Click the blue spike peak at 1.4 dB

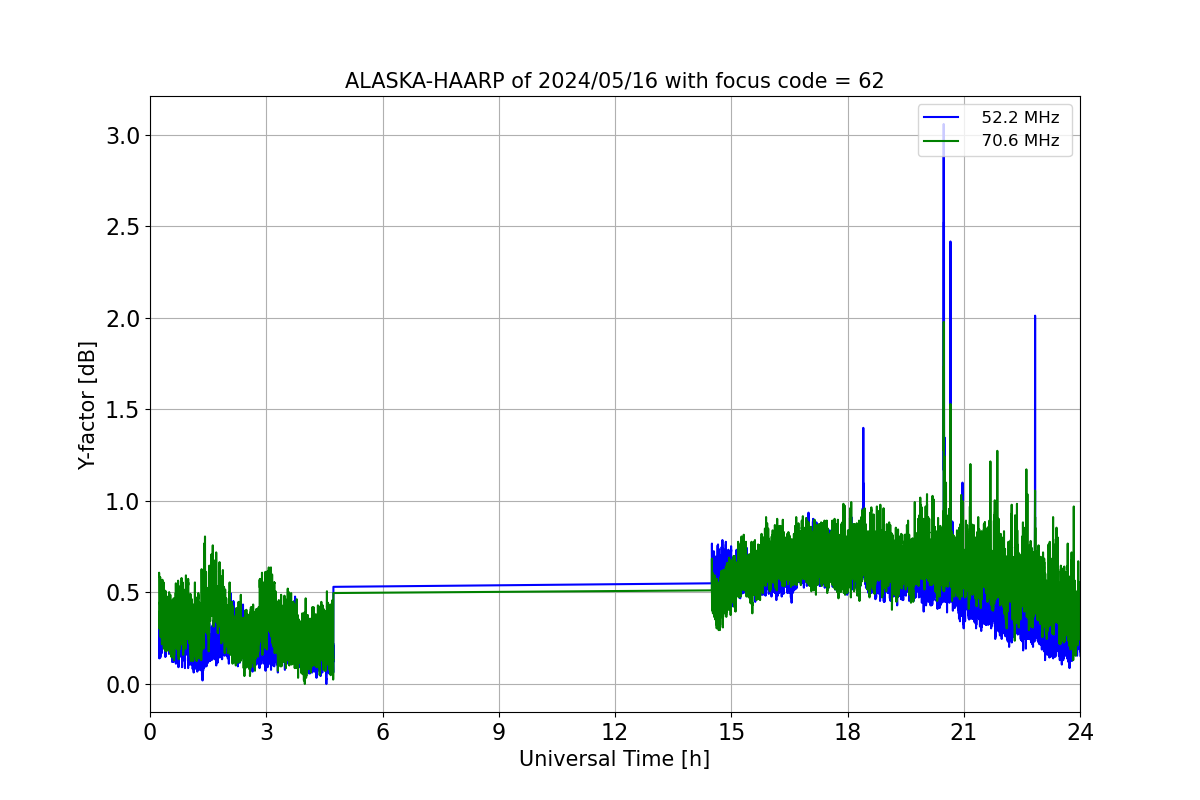tap(863, 429)
